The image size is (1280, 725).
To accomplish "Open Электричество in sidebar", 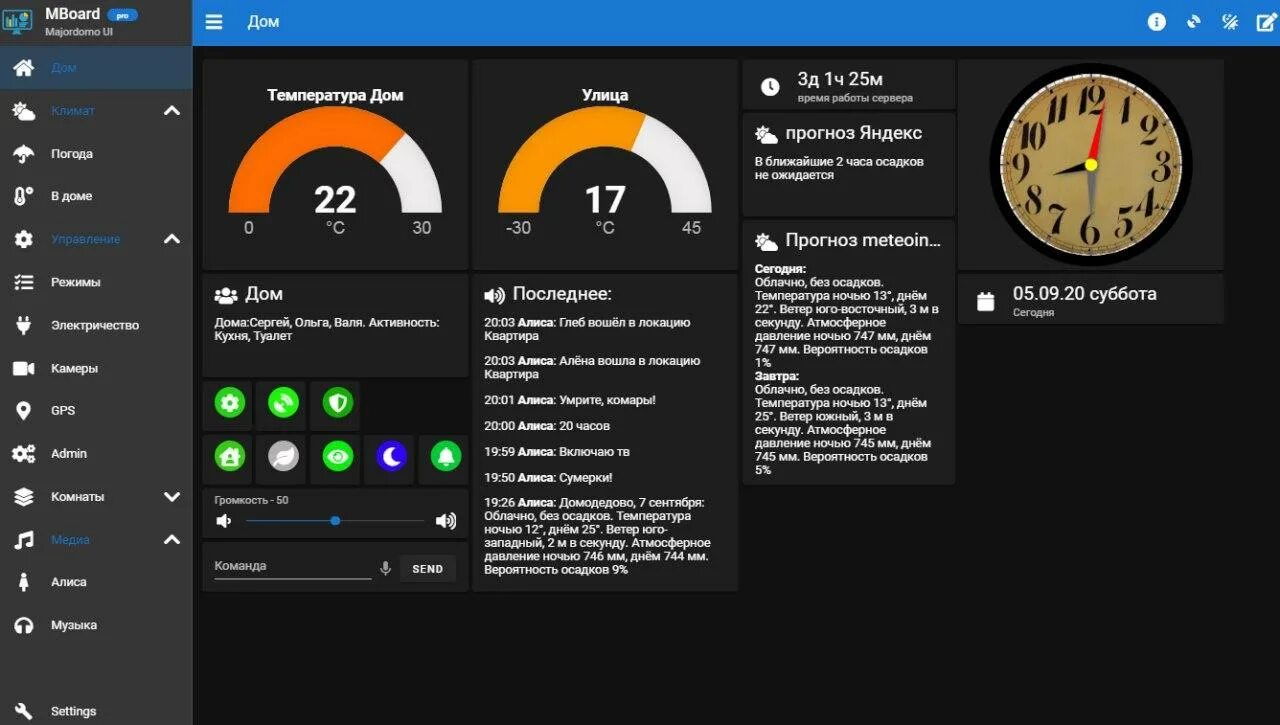I will click(x=96, y=325).
